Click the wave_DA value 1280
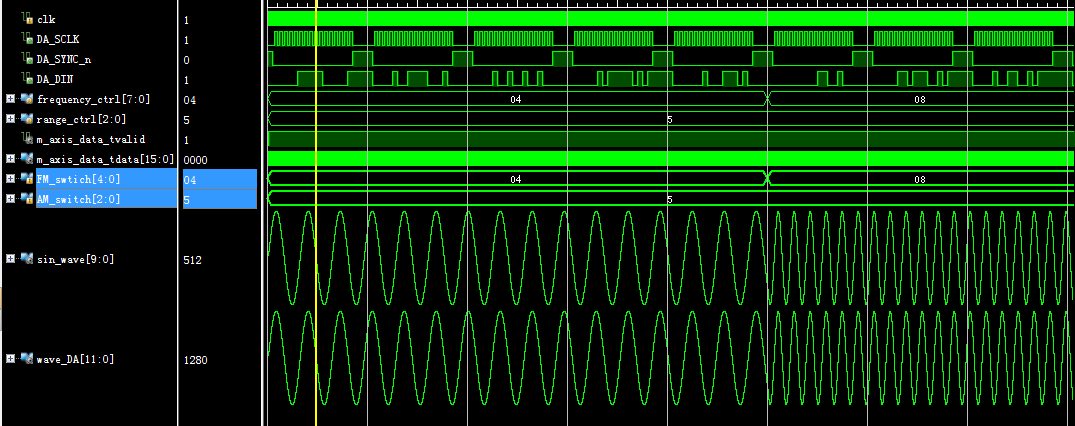The image size is (1075, 426). tap(195, 360)
